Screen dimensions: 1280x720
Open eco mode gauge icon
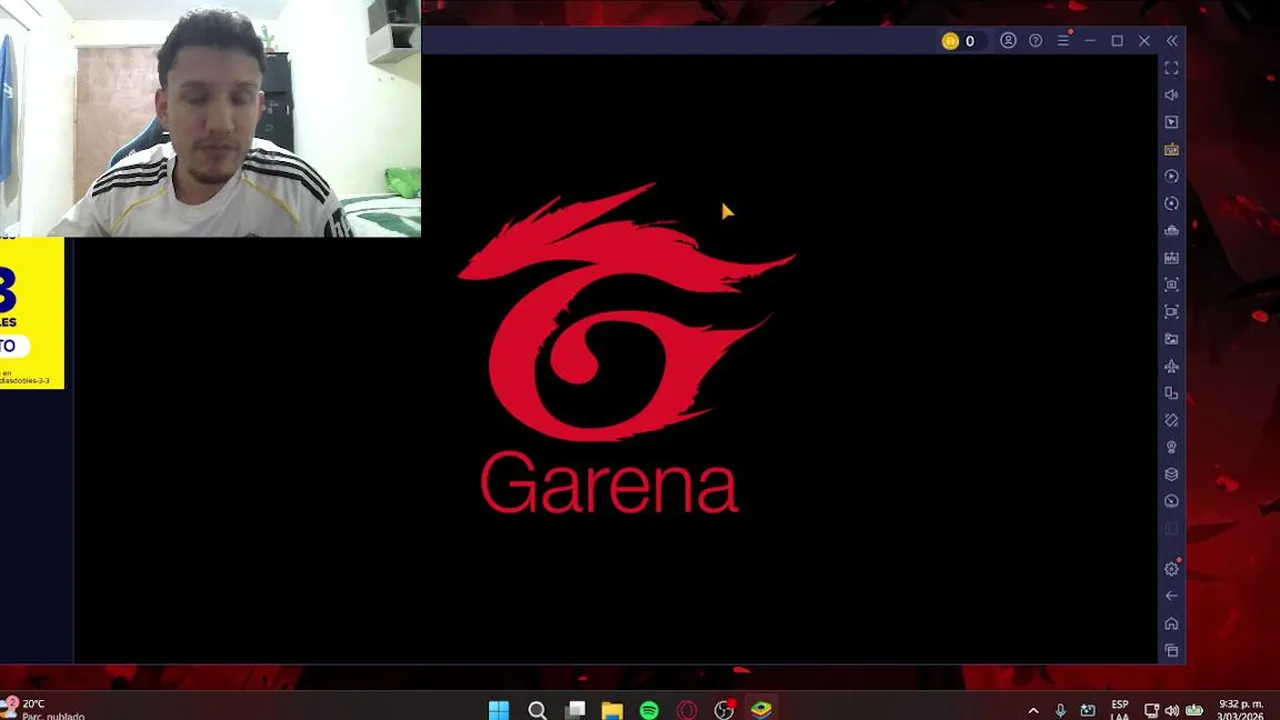[x=1171, y=501]
